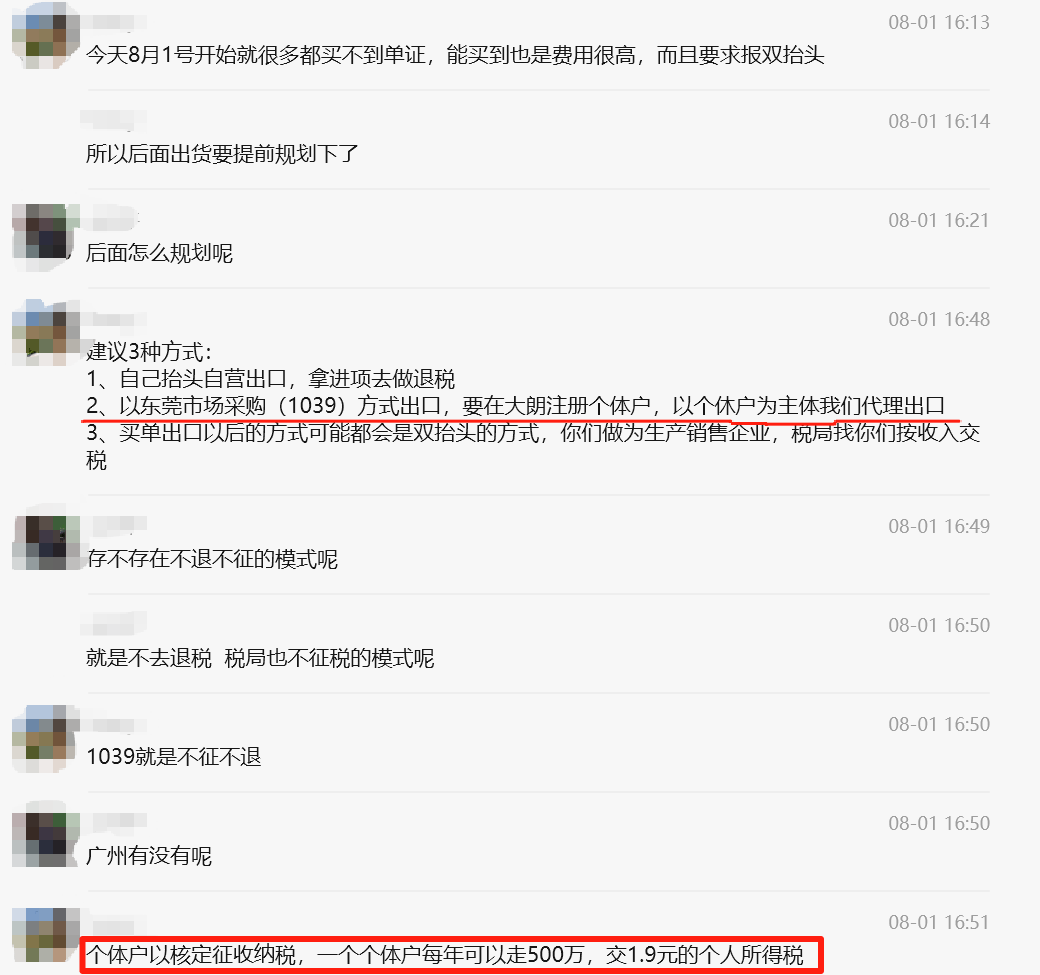Select message 所以后面出货要提前规划下了
This screenshot has width=1040, height=975.
222,154
